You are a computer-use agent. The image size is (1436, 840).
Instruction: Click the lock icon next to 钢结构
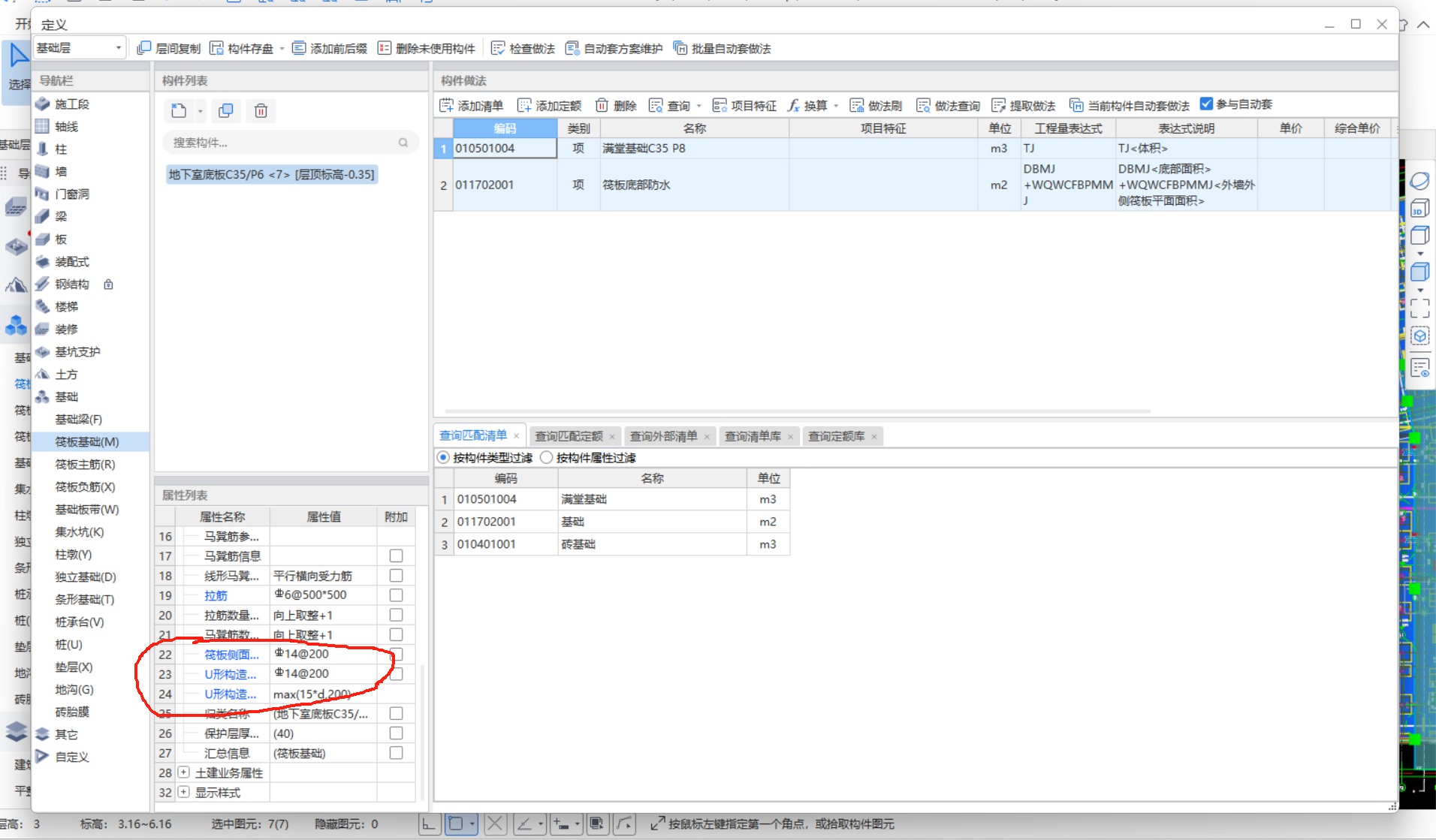109,285
